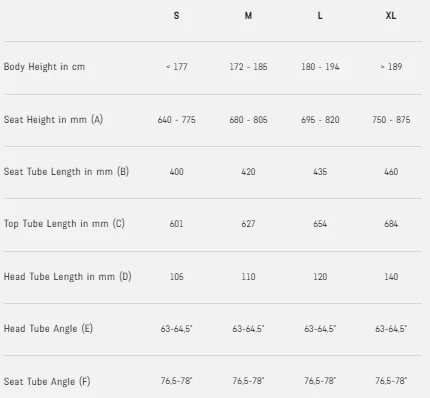Click the Seat Tube Angle (F) label

click(x=47, y=381)
